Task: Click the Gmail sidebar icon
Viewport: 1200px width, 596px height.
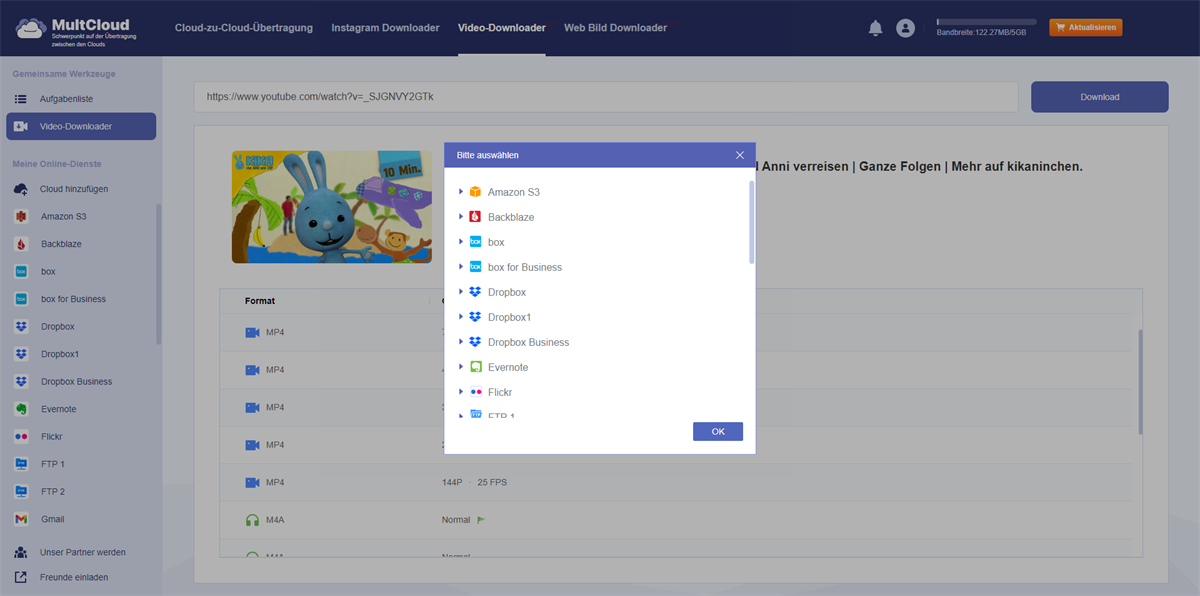Action: pyautogui.click(x=21, y=519)
